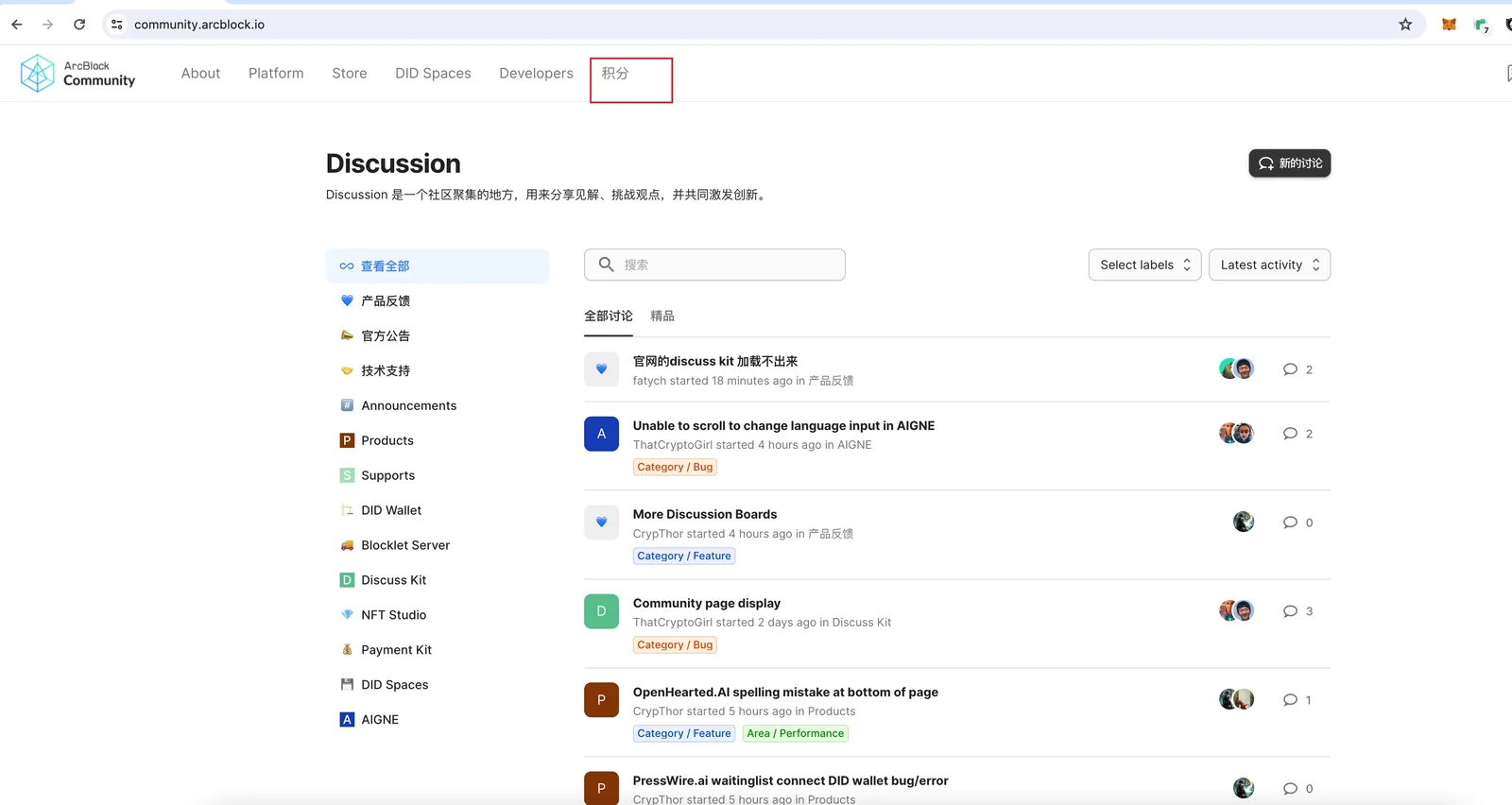This screenshot has width=1512, height=805.
Task: Click the megaphone icon beside 官方公告
Action: 347,335
